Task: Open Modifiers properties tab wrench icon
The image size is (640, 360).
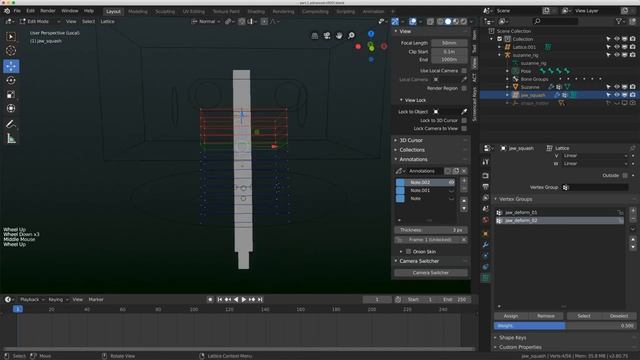Action: coord(485,245)
